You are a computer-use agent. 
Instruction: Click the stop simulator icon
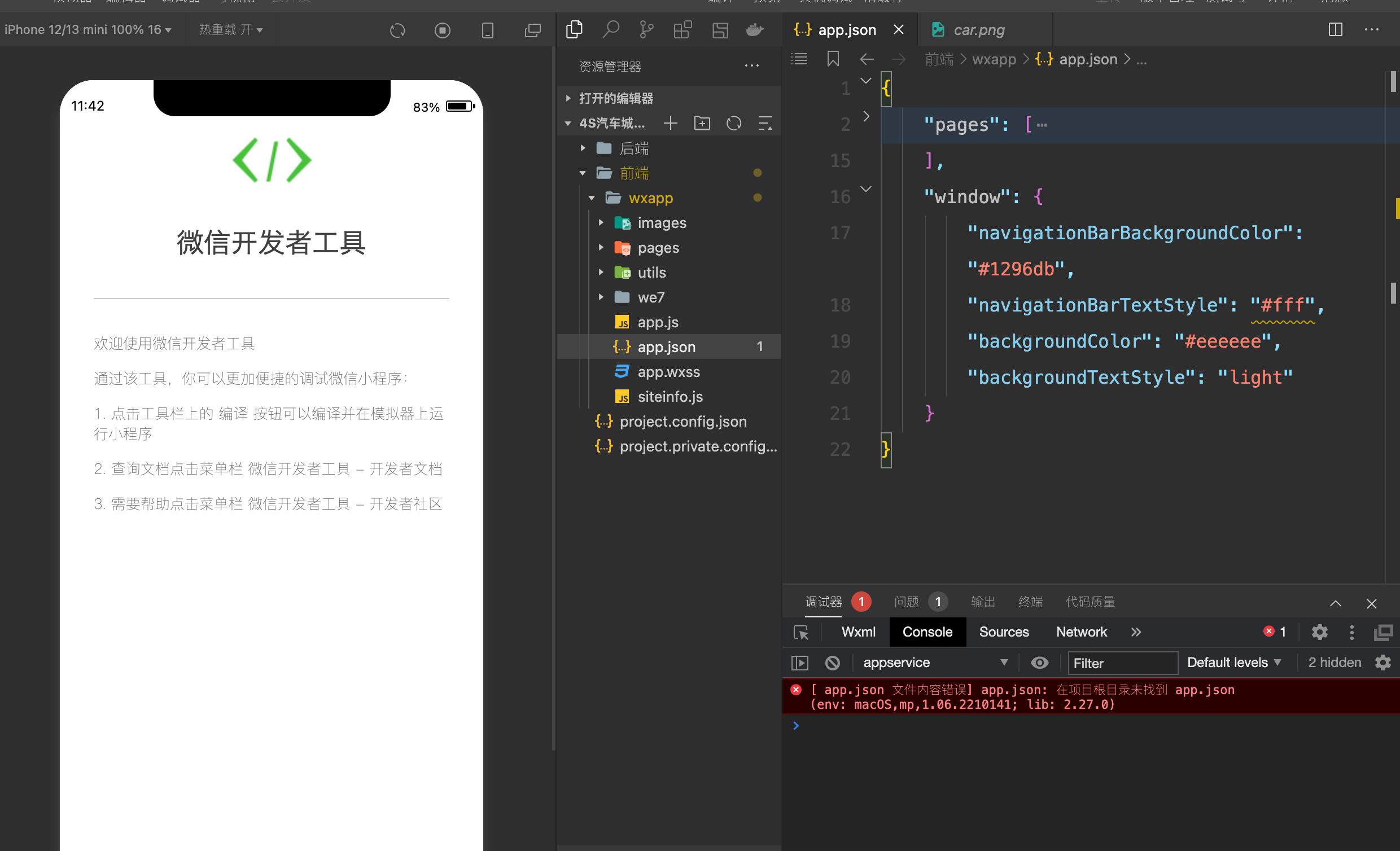442,30
